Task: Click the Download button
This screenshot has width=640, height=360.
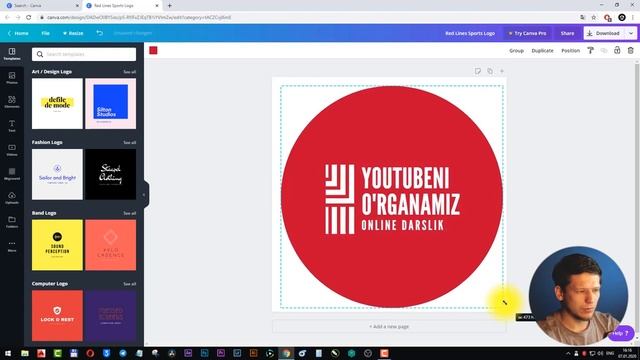Action: click(604, 33)
